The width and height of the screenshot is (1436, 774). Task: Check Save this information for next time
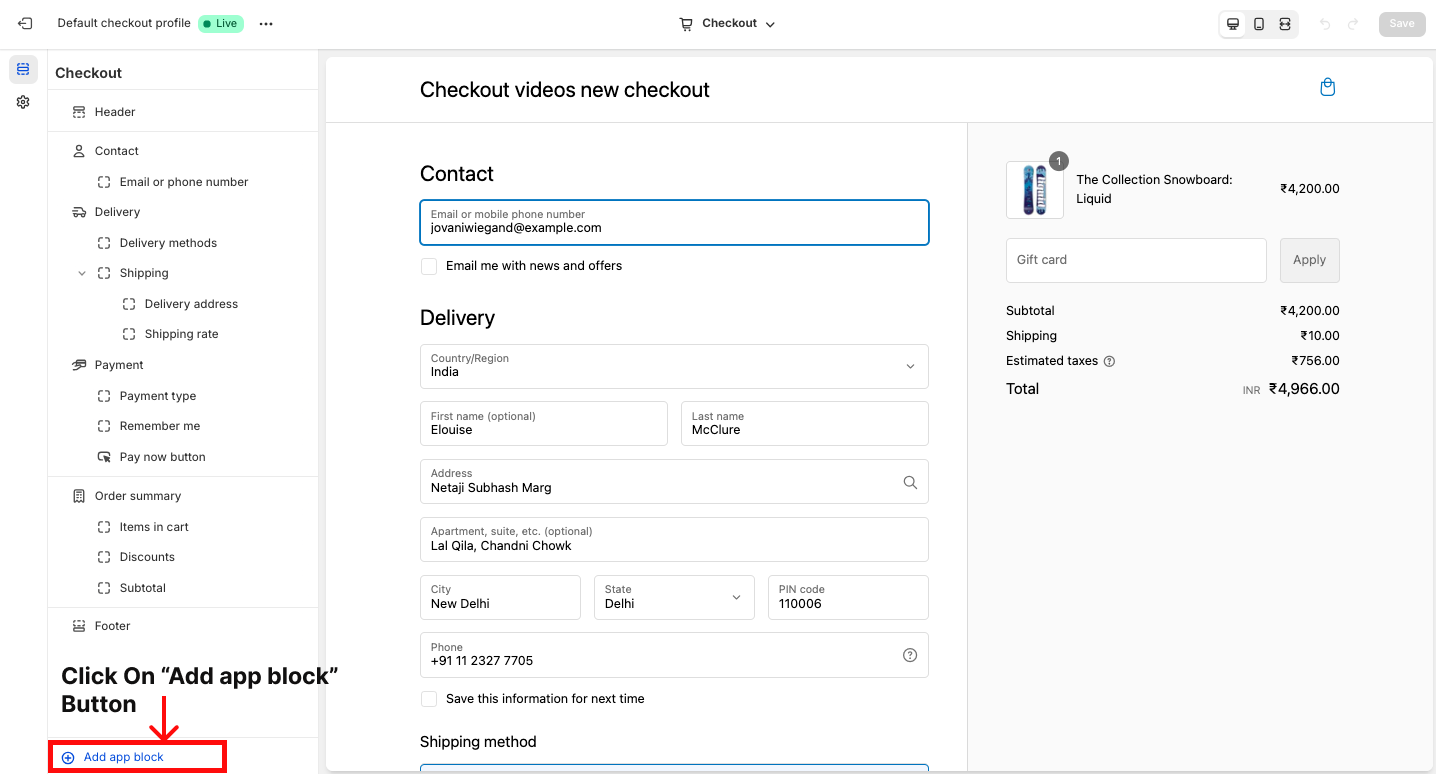429,699
